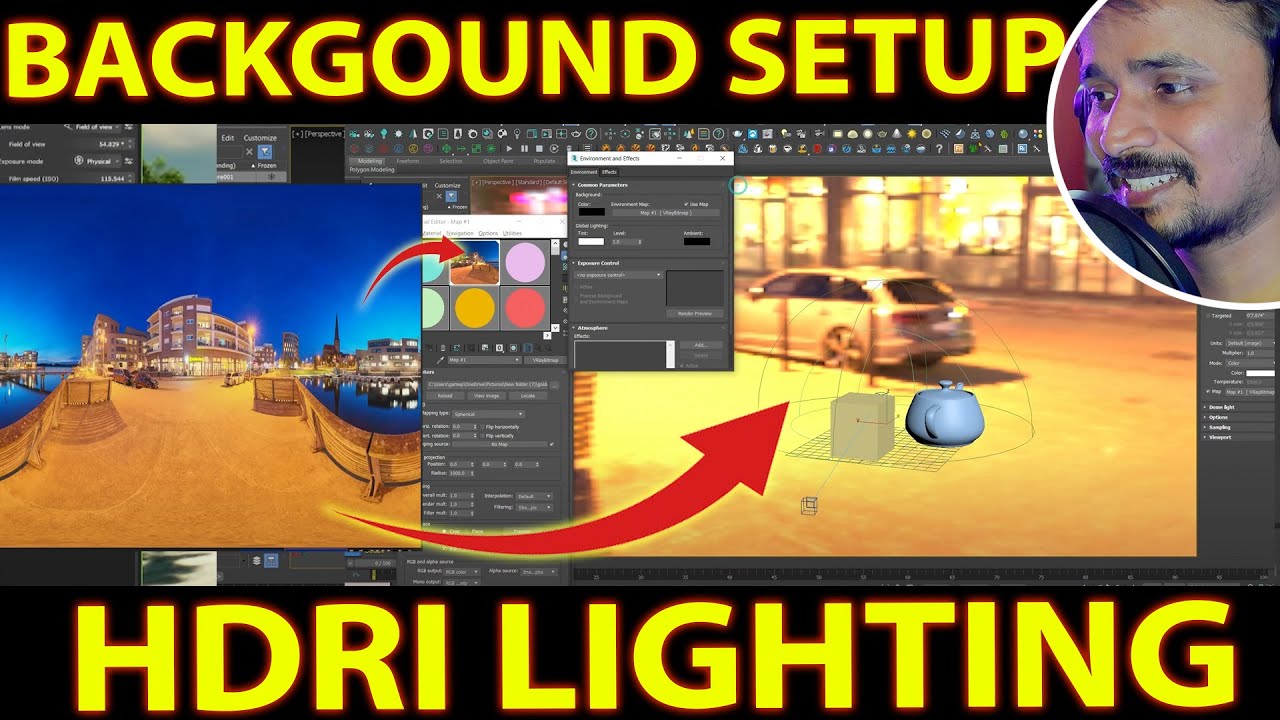This screenshot has width=1280, height=720.
Task: Toggle Flip horizontally checkbox
Action: click(x=482, y=427)
